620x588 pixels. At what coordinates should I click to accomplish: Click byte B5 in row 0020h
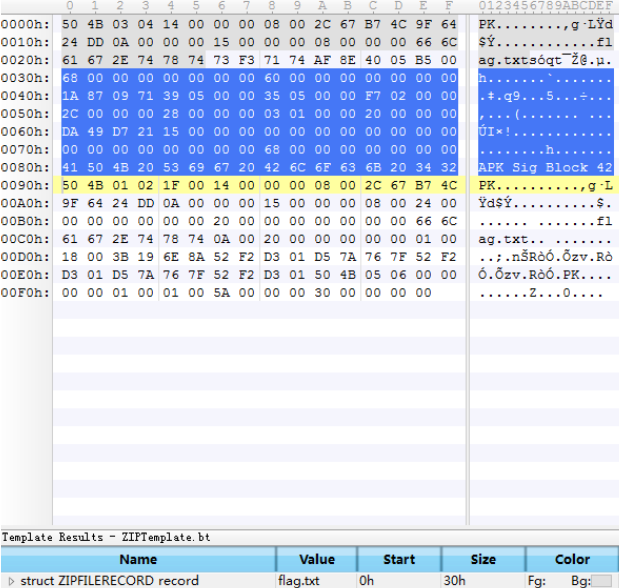[423, 60]
